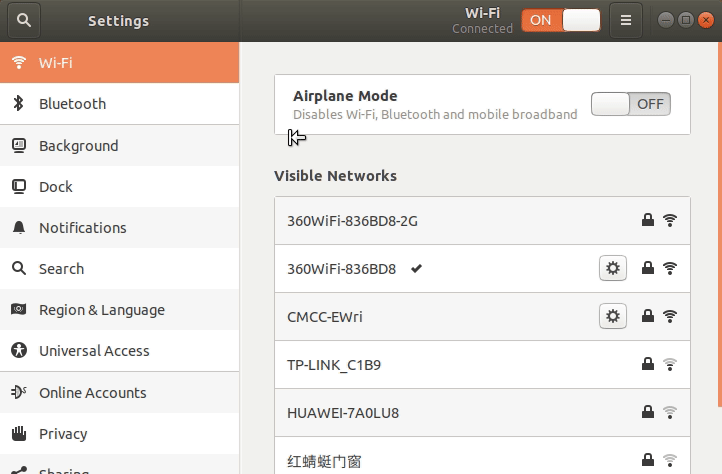Click lock icon of HUAWEI-7A0LU8
The height and width of the screenshot is (474, 722).
[648, 412]
